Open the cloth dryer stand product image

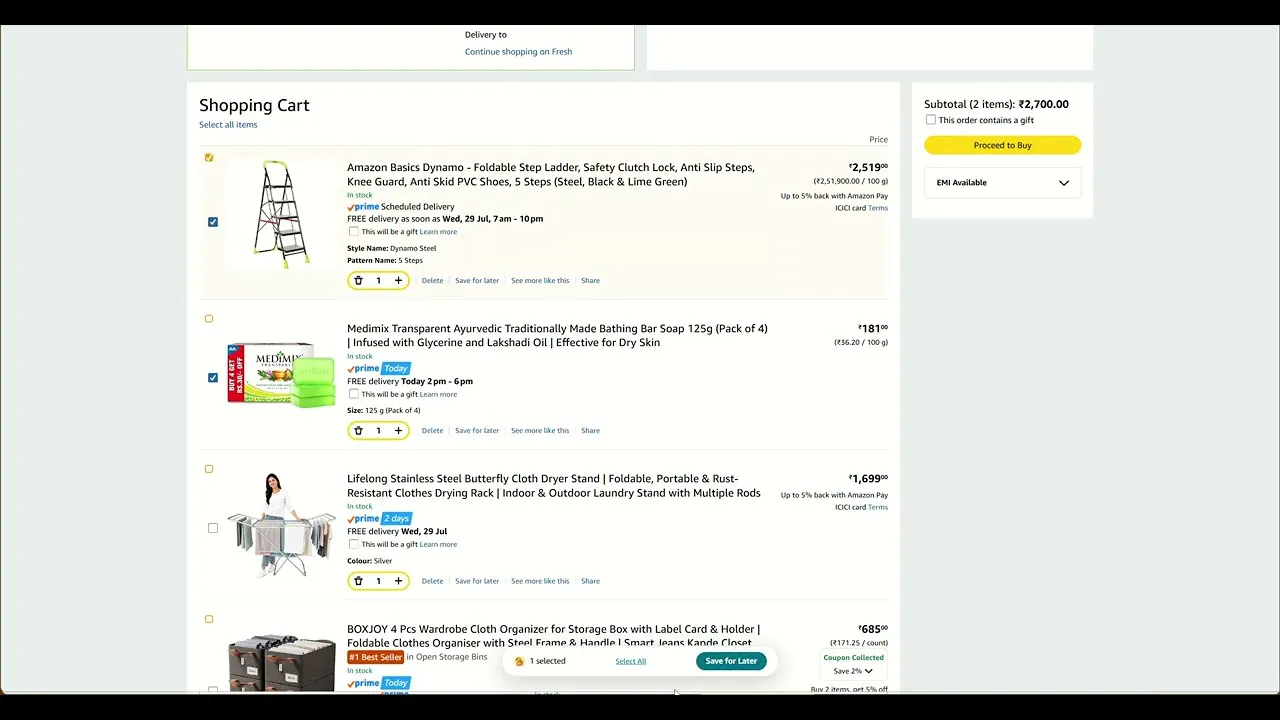click(x=282, y=525)
